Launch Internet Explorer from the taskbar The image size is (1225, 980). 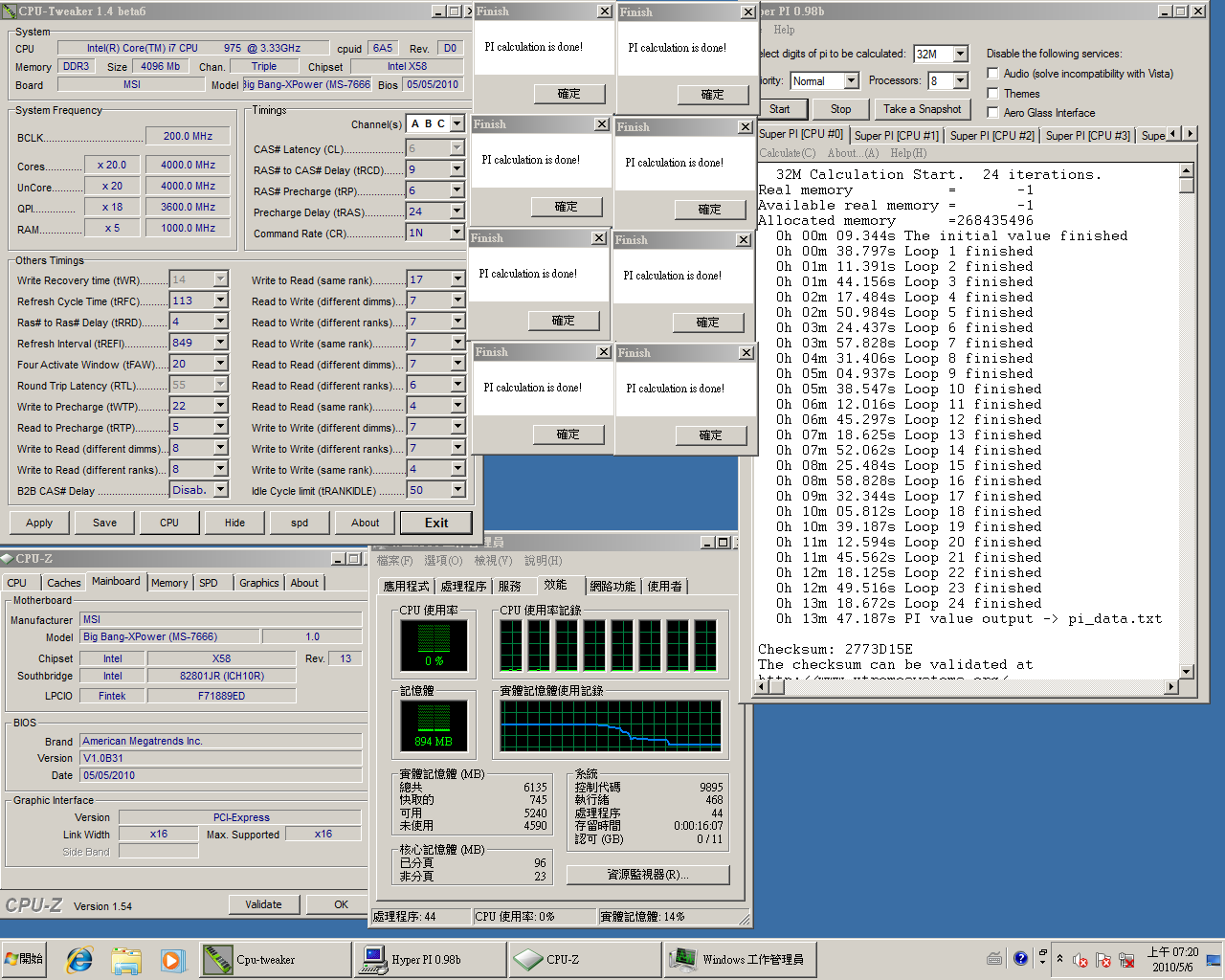79,959
